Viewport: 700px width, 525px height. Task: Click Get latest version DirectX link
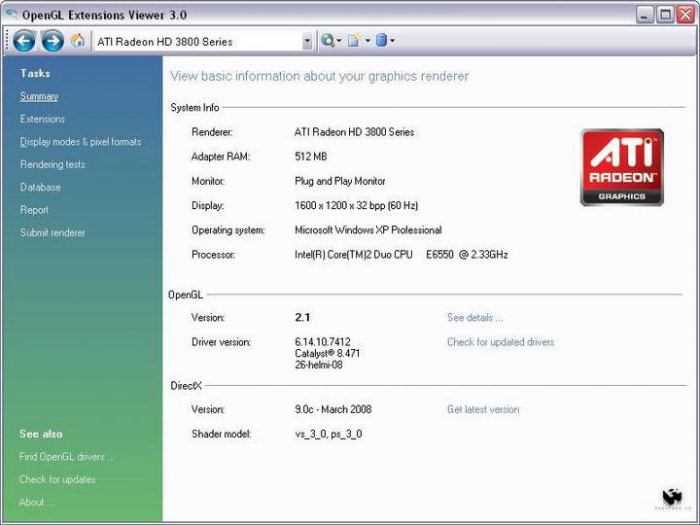coord(483,409)
